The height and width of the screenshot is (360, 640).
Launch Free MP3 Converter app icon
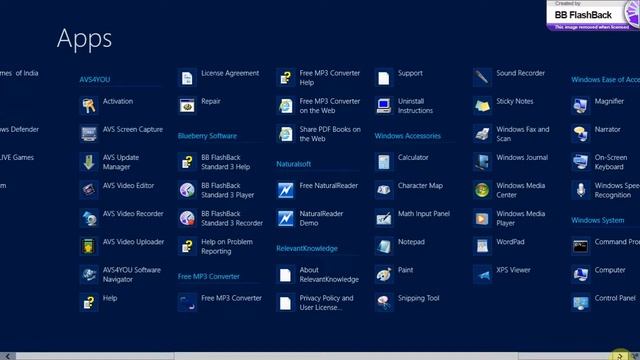(x=187, y=303)
